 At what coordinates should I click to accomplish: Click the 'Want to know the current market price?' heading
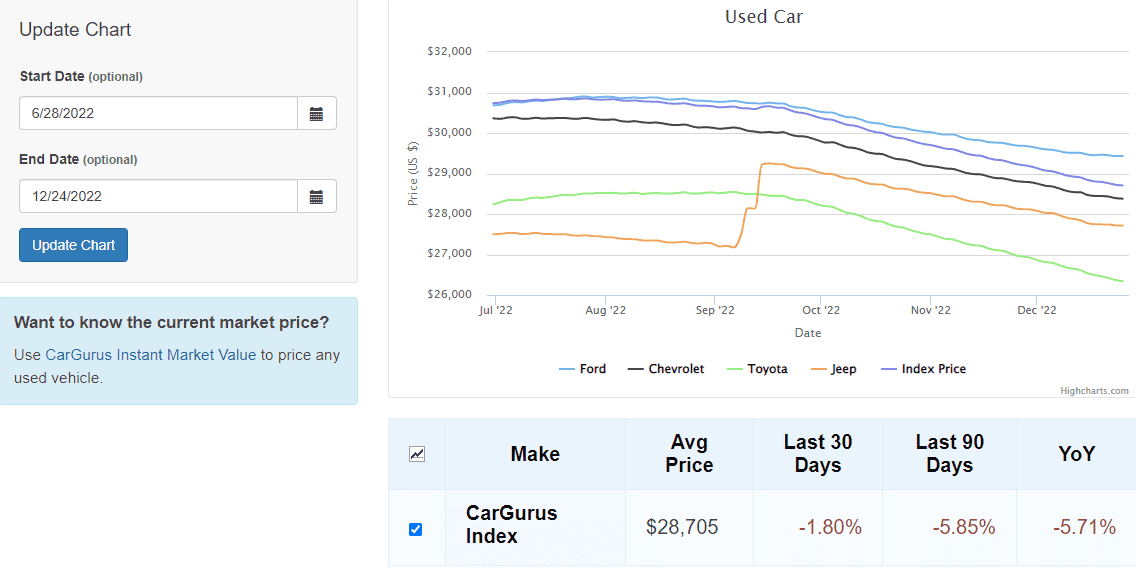tap(172, 322)
